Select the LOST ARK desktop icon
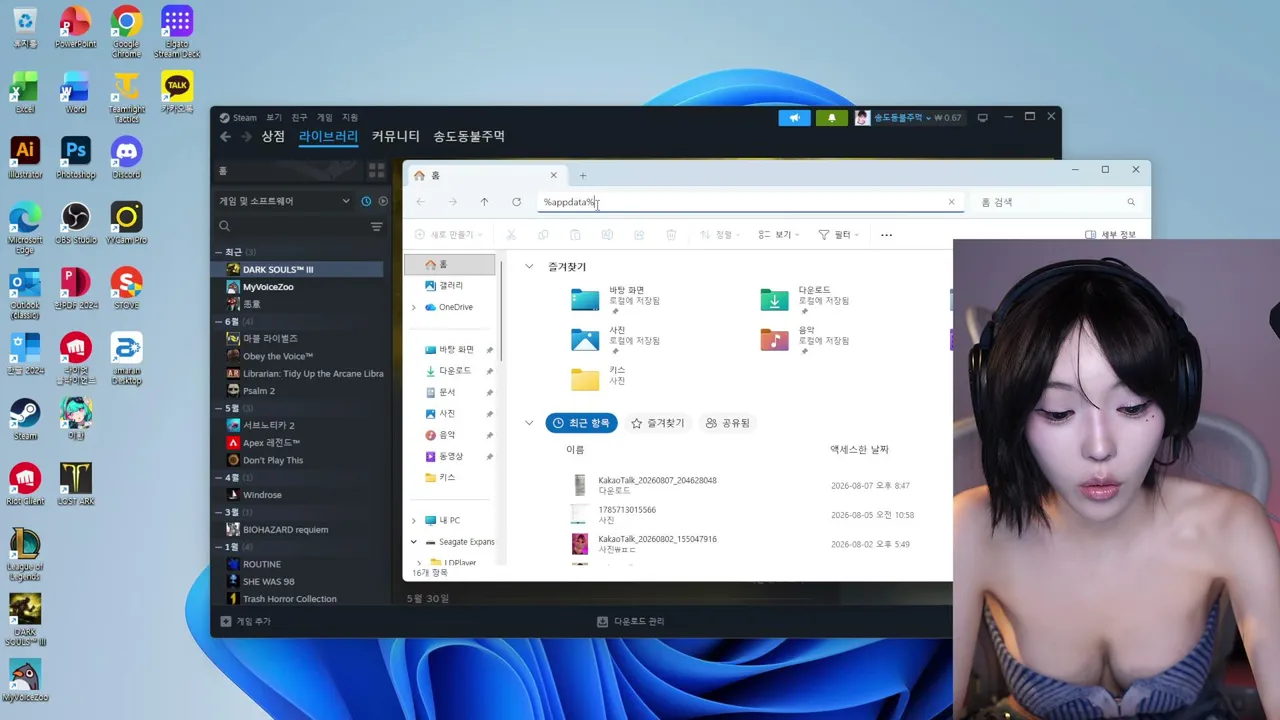 [76, 484]
